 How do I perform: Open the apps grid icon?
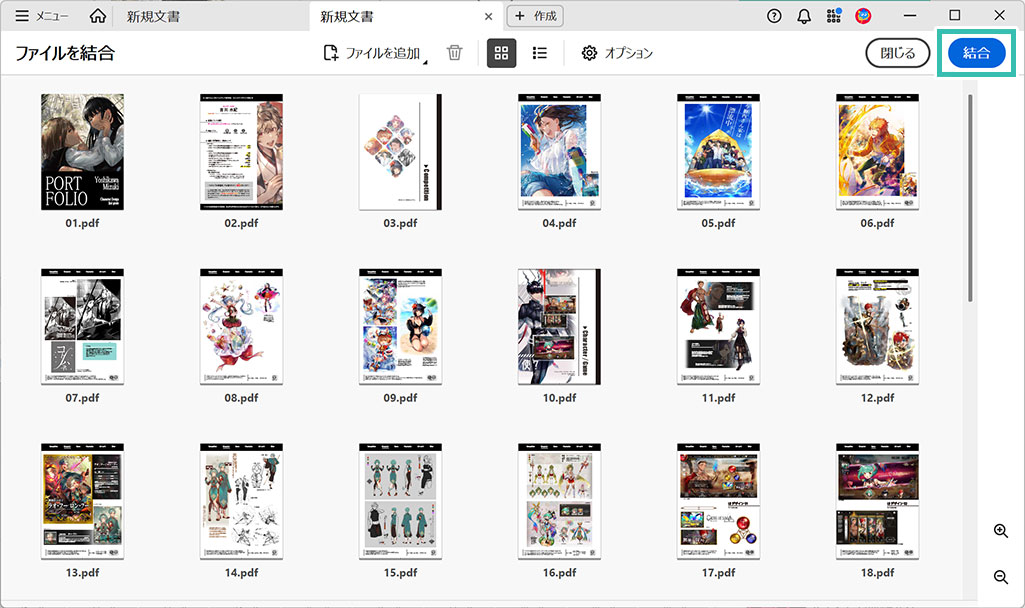834,16
